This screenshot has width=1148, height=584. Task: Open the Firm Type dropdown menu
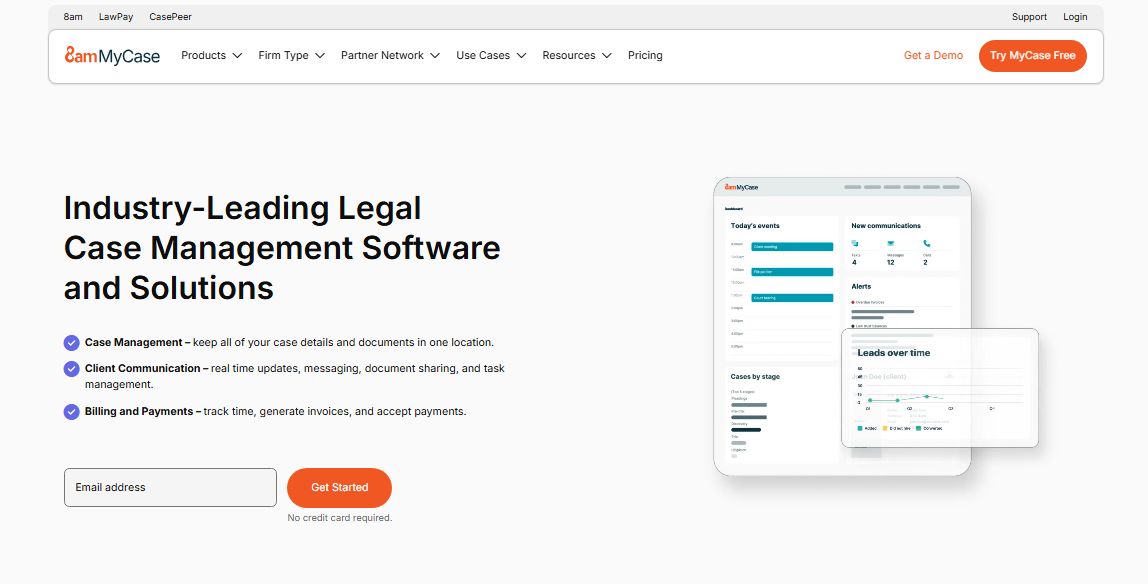pyautogui.click(x=291, y=55)
